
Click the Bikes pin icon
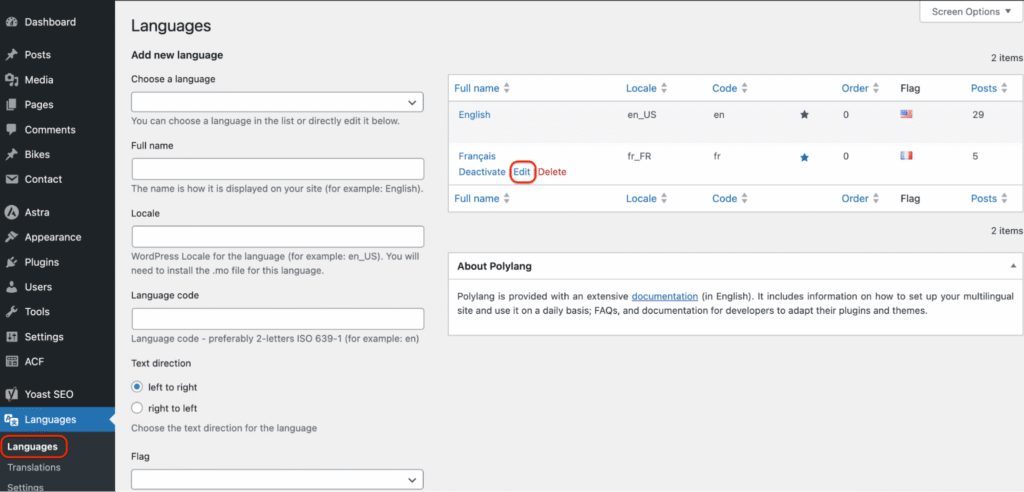coord(11,155)
